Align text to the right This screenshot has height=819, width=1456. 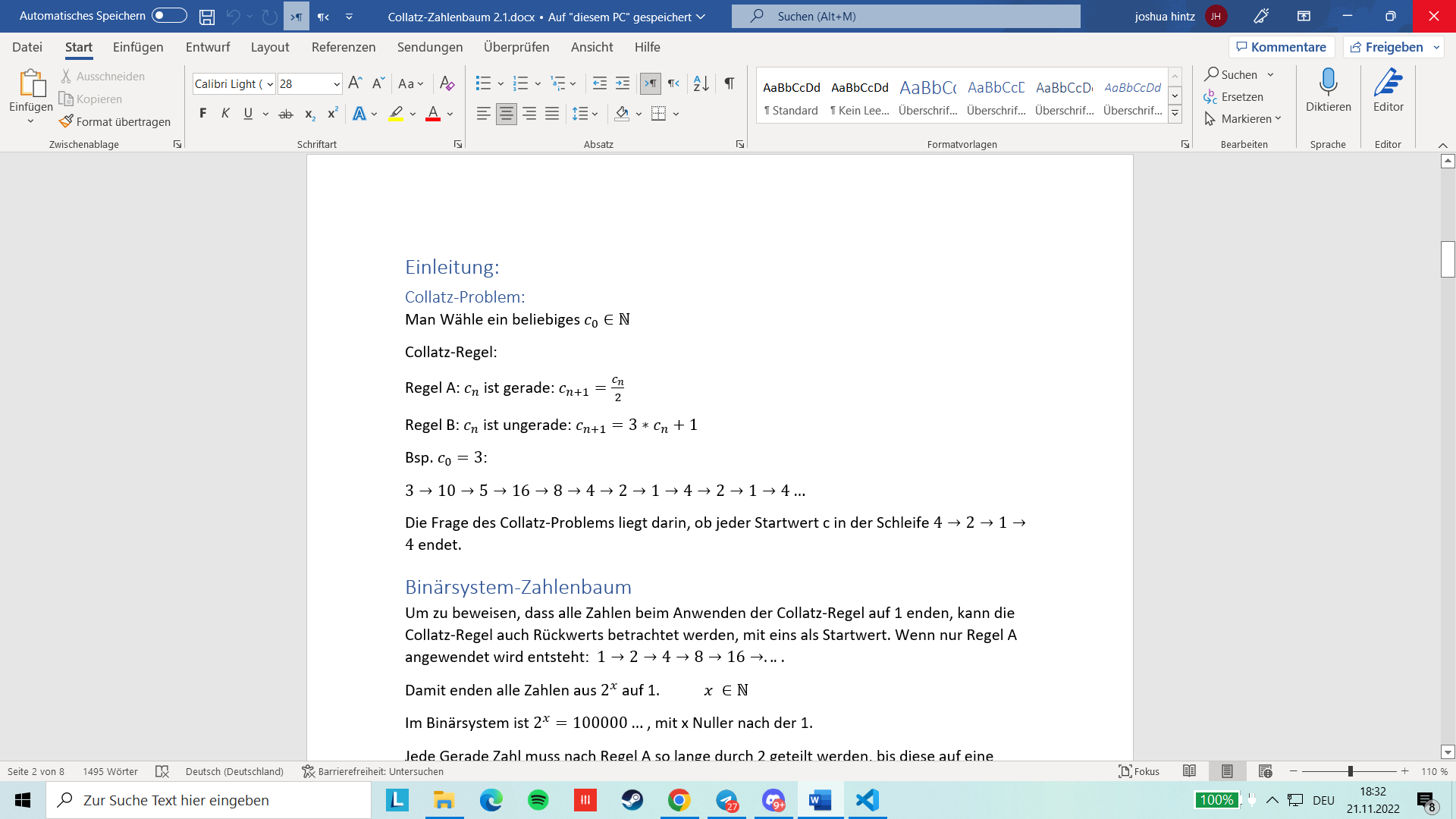(529, 114)
